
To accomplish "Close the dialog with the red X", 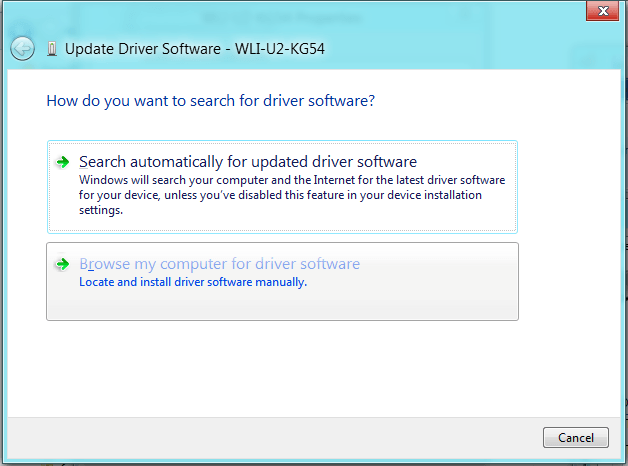I will 603,11.
